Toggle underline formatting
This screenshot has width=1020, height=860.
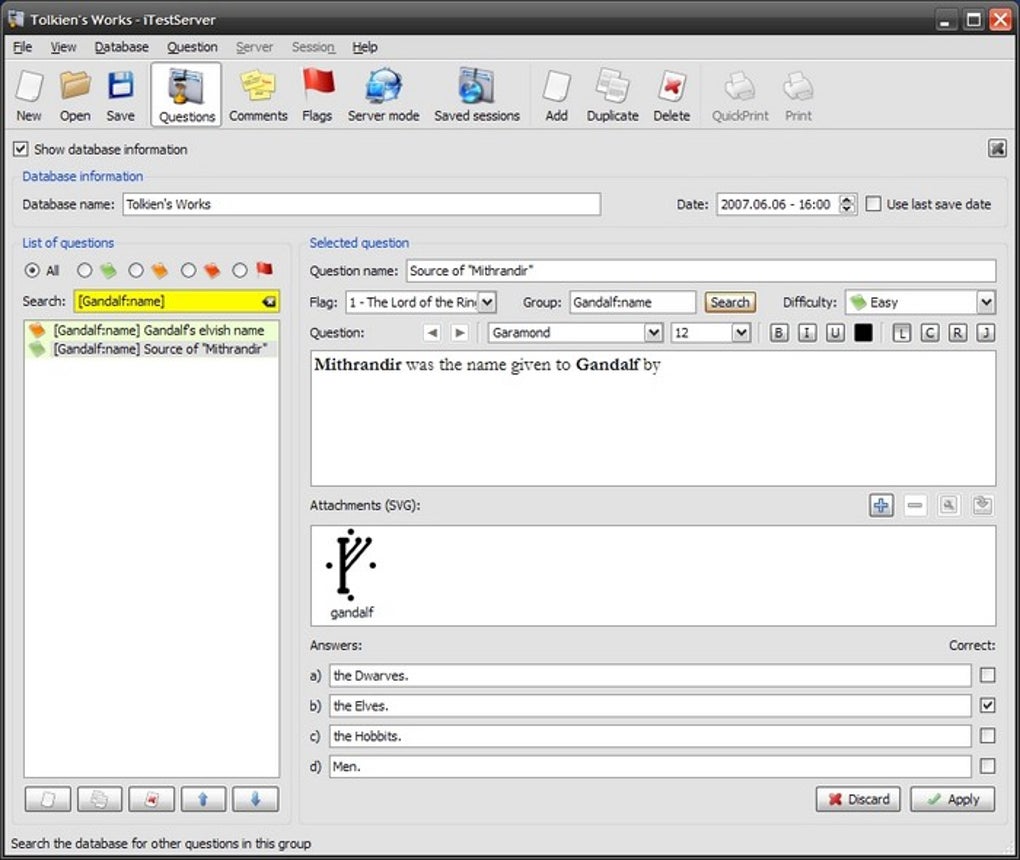pyautogui.click(x=835, y=333)
